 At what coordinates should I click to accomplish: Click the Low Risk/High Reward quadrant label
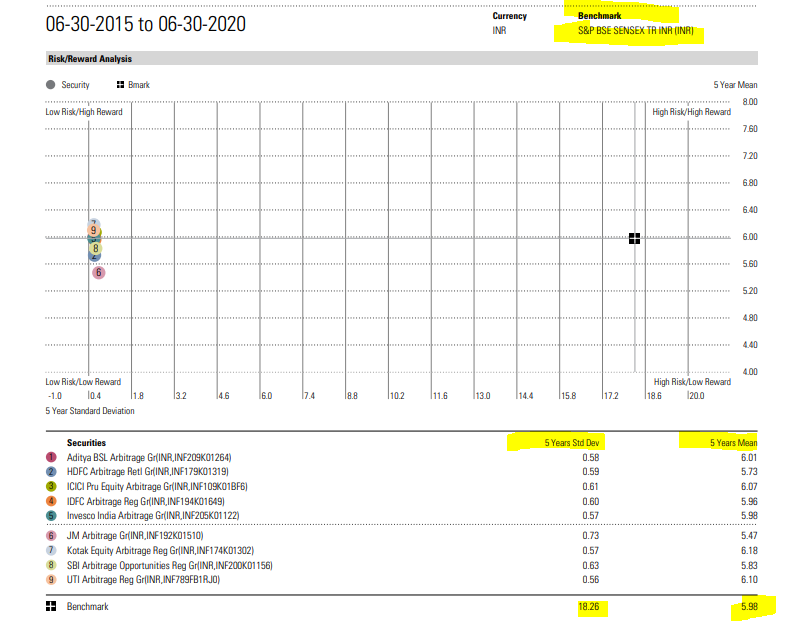[x=84, y=112]
